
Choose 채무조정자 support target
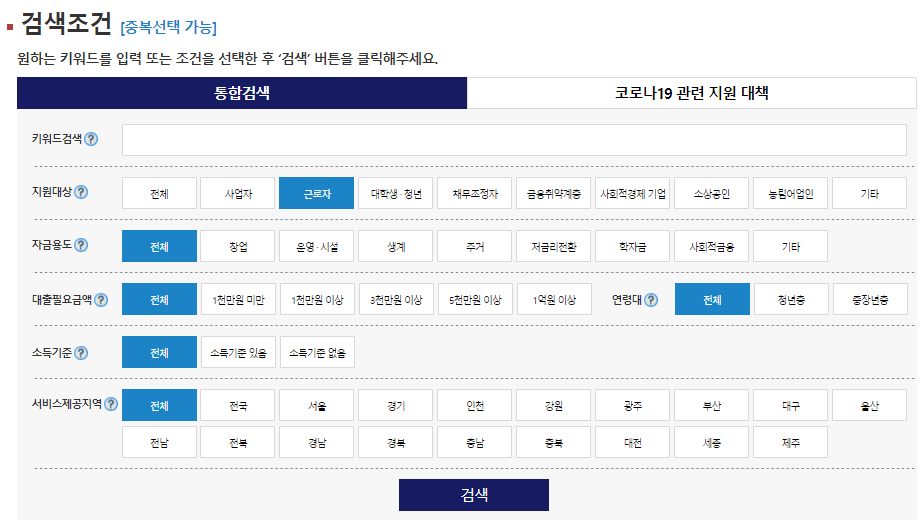(475, 193)
